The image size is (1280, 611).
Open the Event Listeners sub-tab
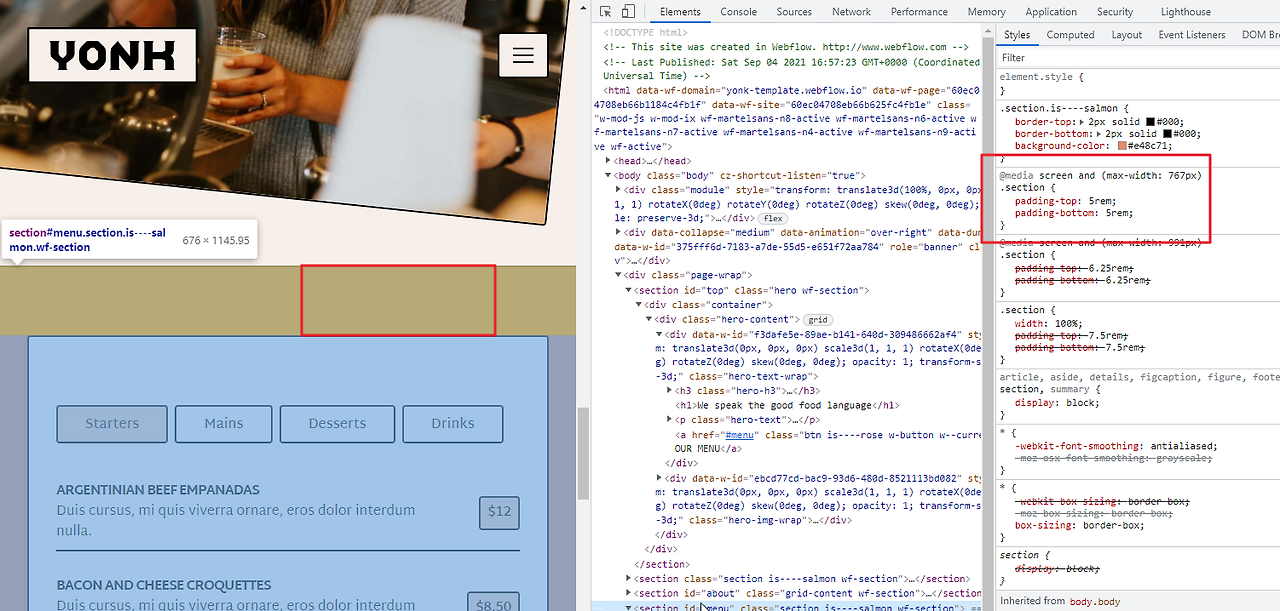1191,35
